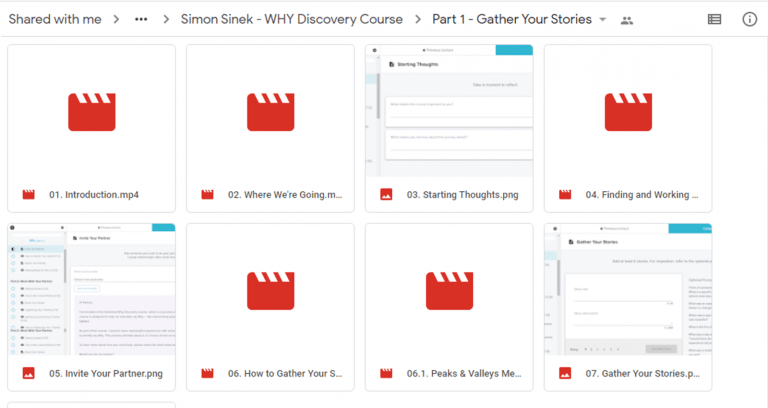Open 04. Finding and Working video thumbnail
This screenshot has width=768, height=408.
tap(628, 112)
